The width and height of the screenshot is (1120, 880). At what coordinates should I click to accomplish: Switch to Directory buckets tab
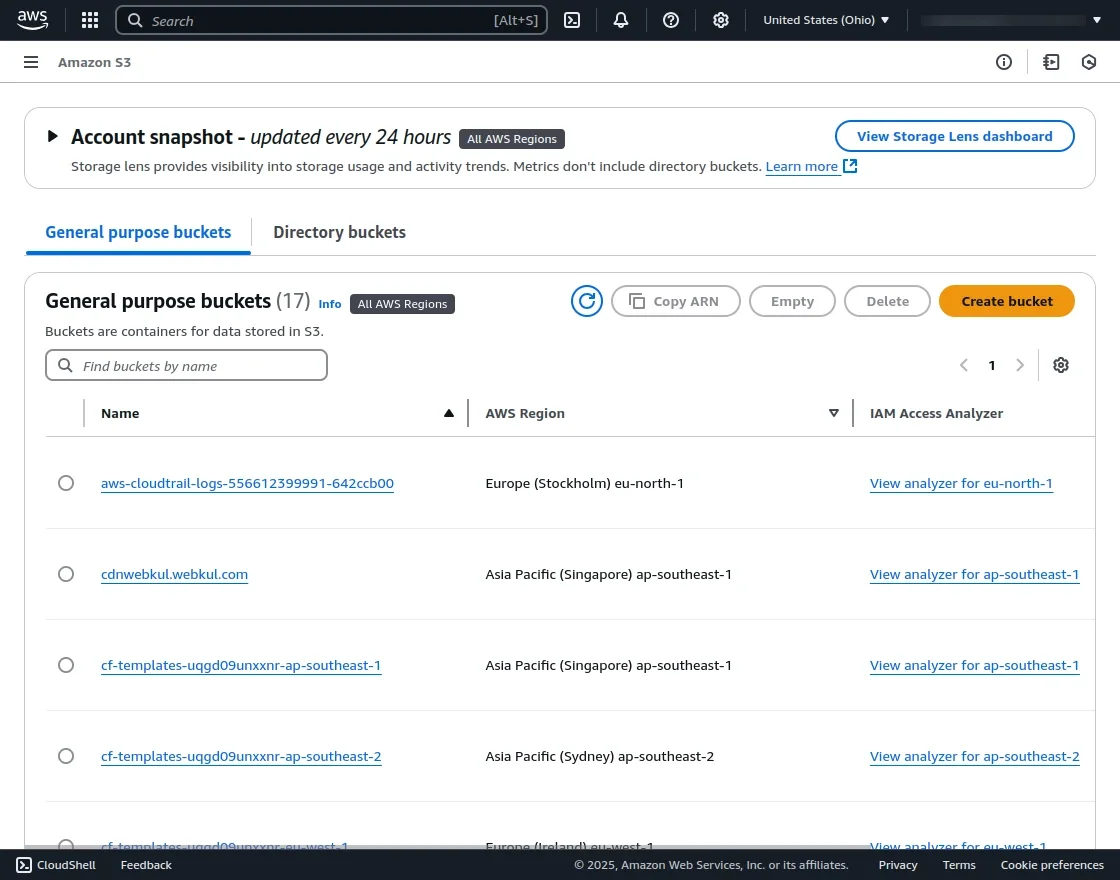click(339, 232)
